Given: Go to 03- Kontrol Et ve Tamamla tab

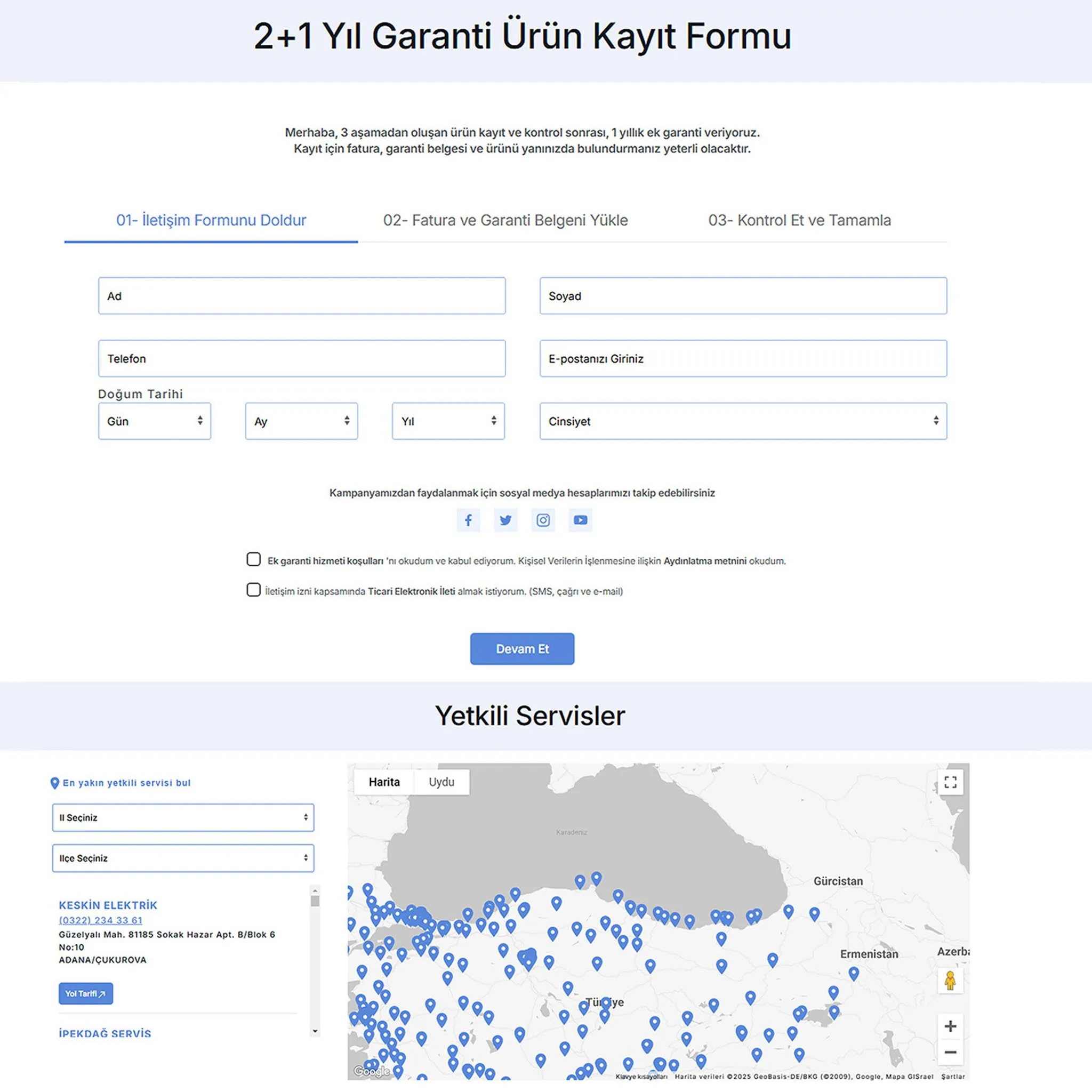Looking at the screenshot, I should coord(800,220).
